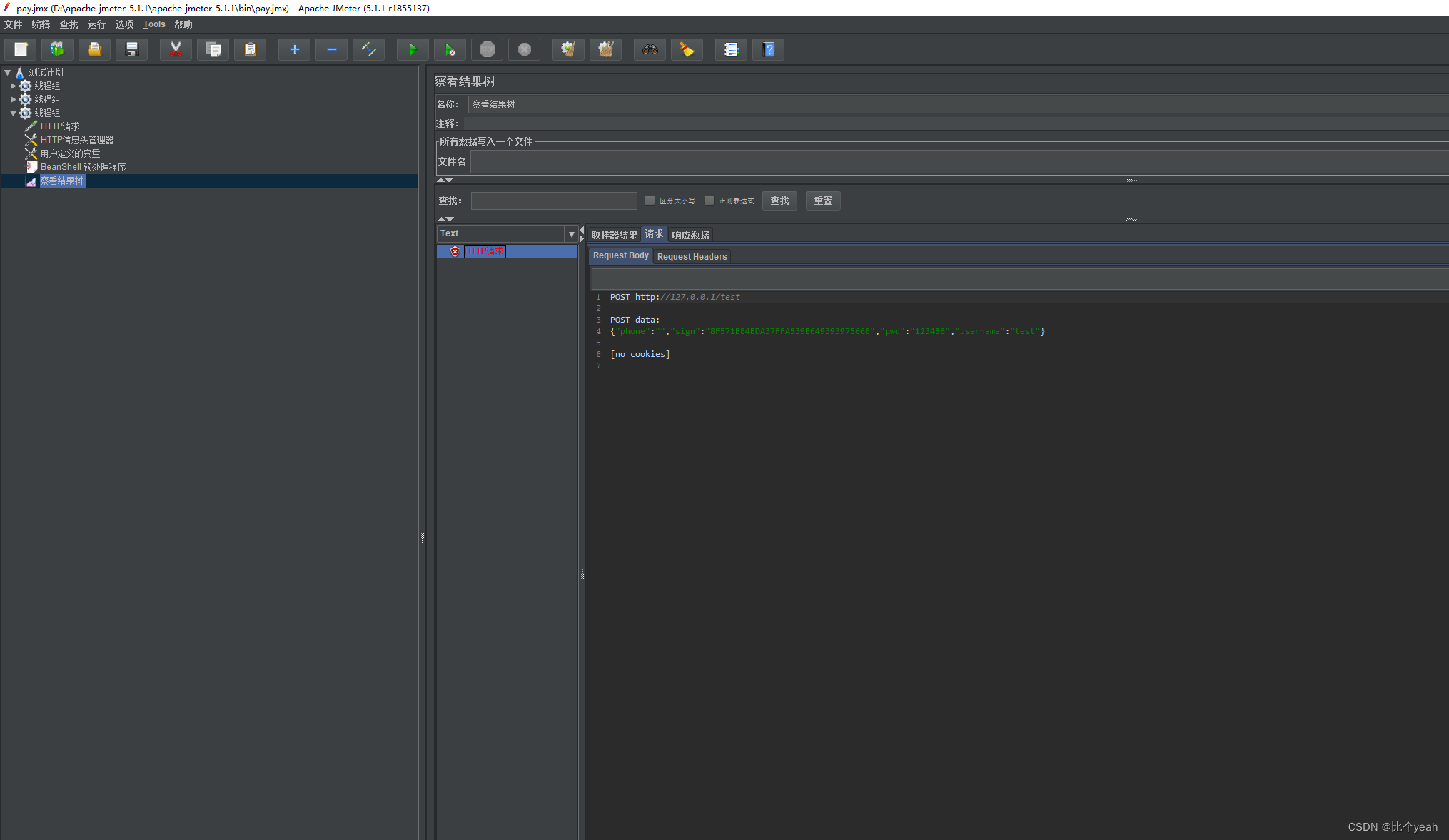The height and width of the screenshot is (840, 1449).
Task: Select 察看结果树 tree item
Action: point(61,181)
